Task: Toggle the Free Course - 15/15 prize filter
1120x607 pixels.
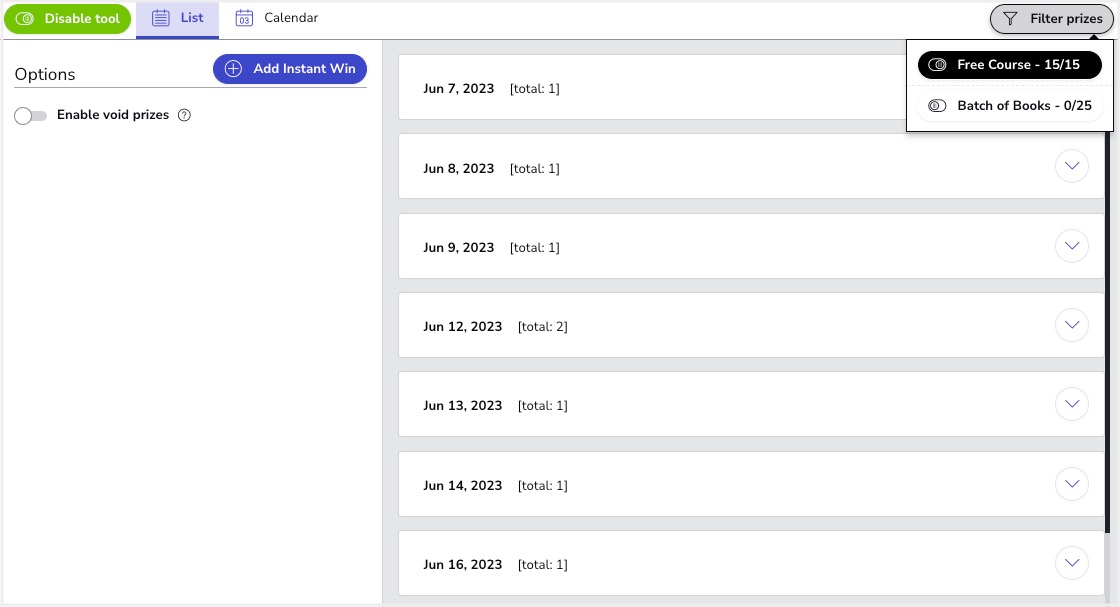Action: 1009,65
